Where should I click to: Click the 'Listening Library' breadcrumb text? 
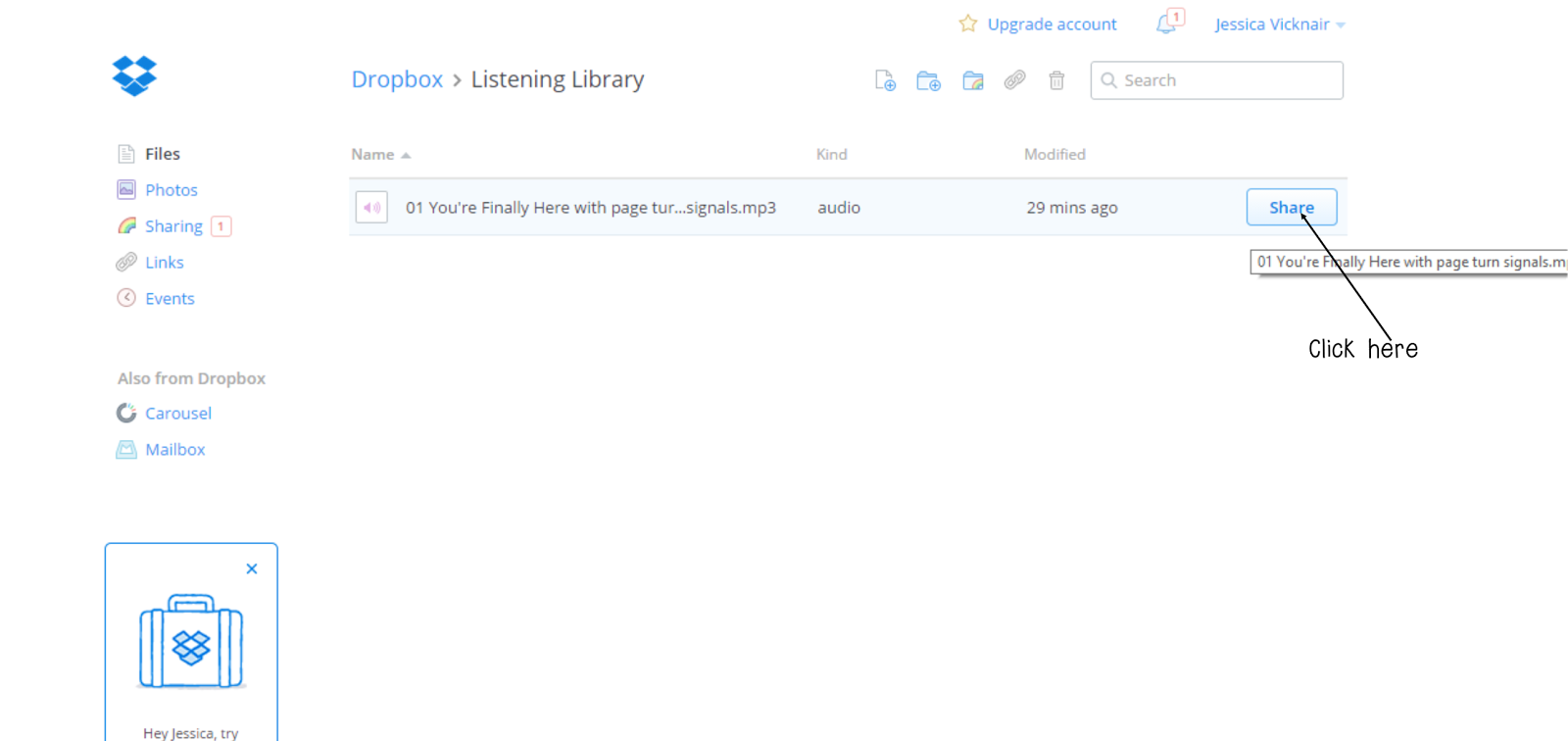[x=558, y=79]
